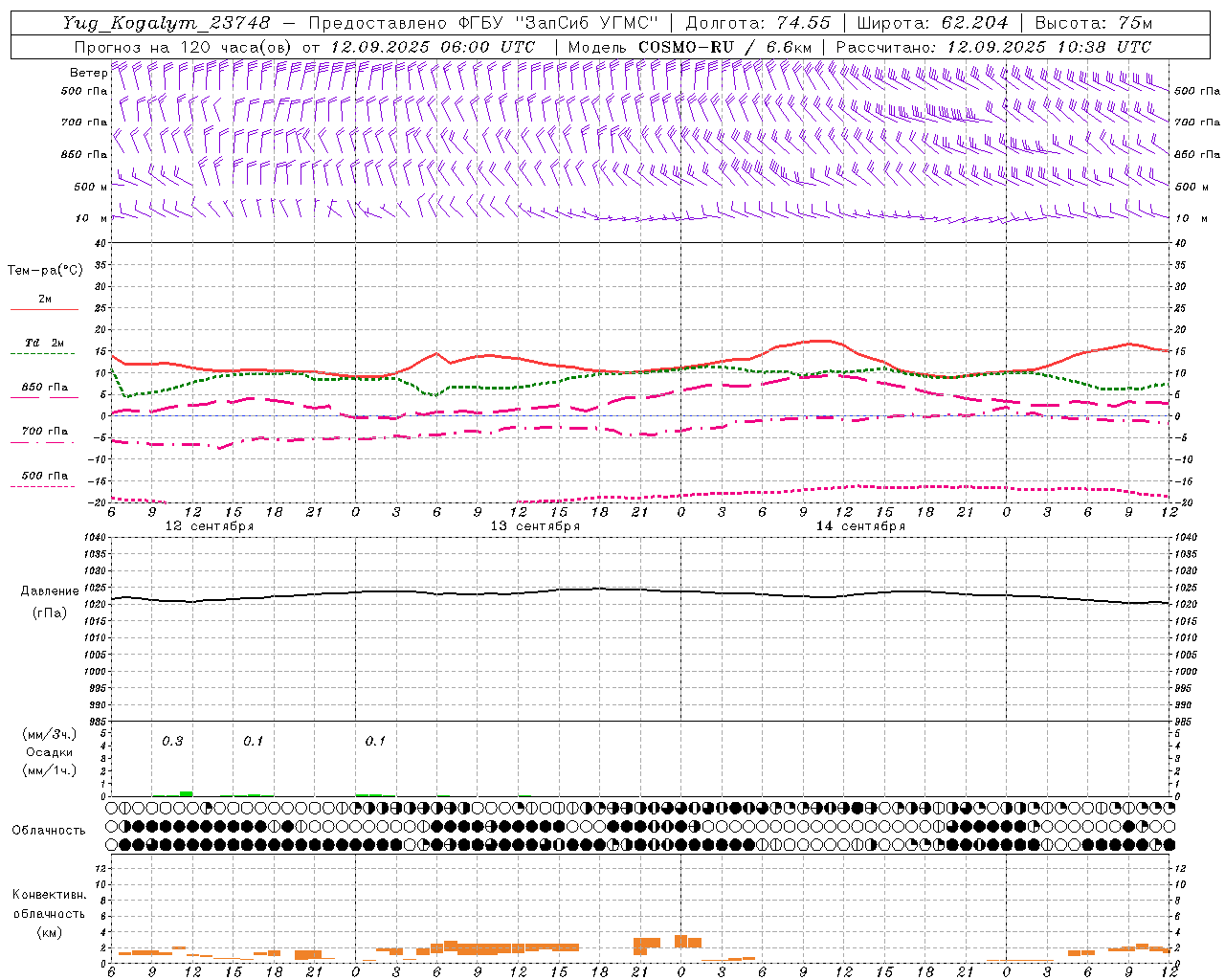
Task: Click the '12 сентября' date label
Action: (x=210, y=526)
